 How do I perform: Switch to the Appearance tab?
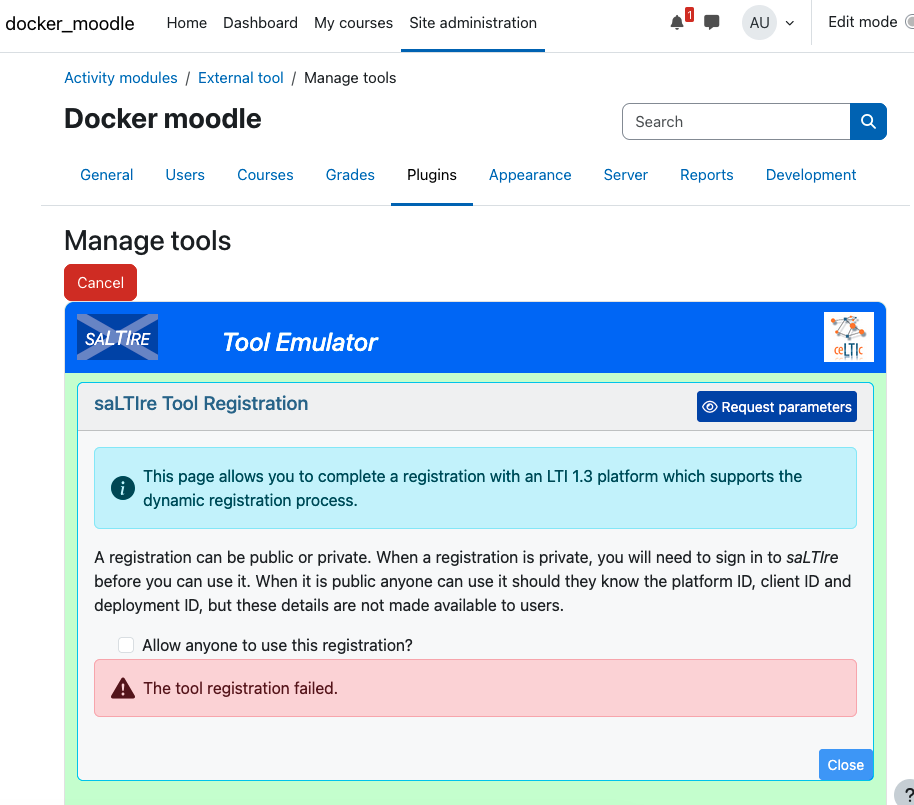[530, 175]
